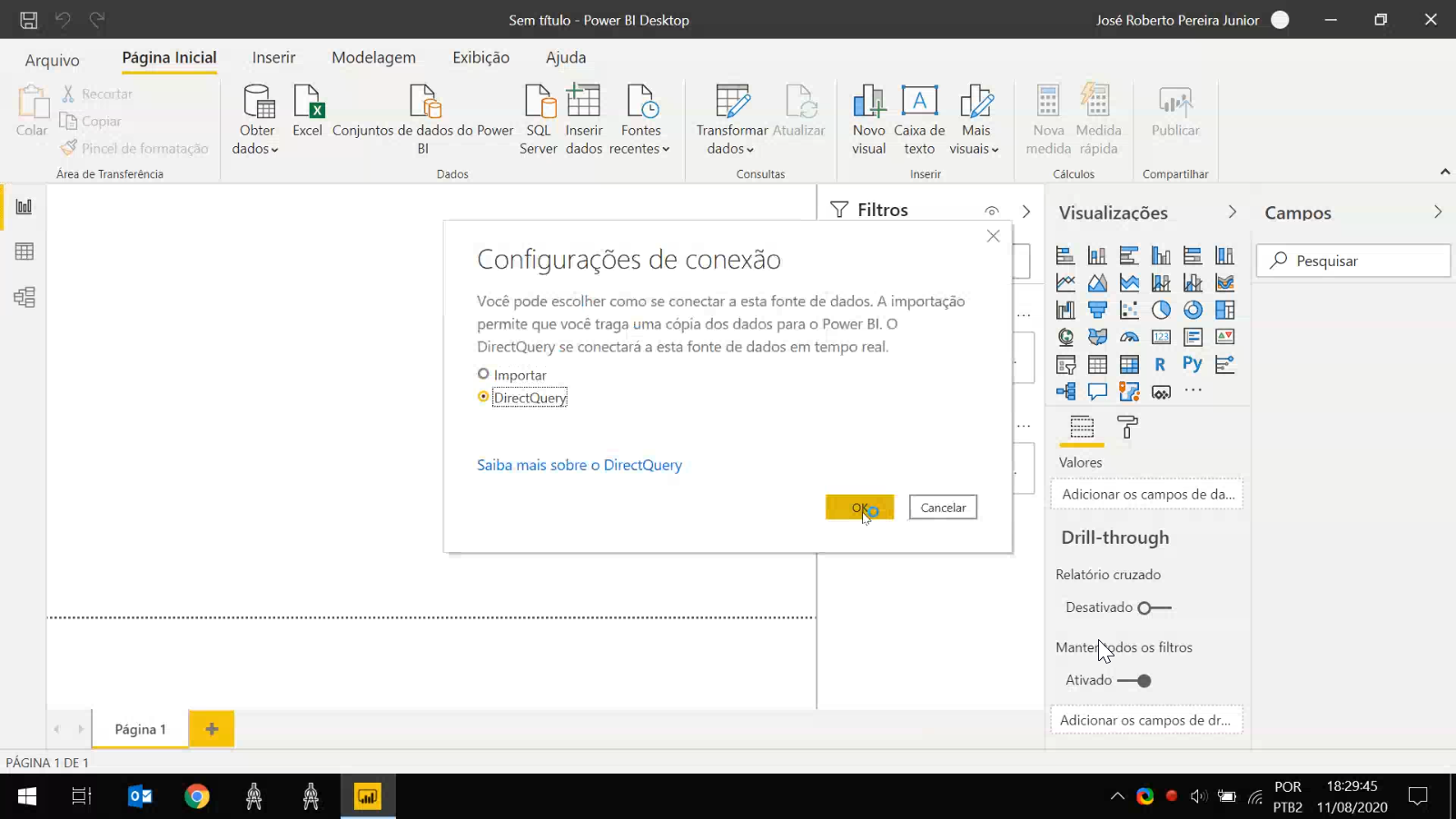Toggle the Relatório cruzado switch

[1154, 607]
